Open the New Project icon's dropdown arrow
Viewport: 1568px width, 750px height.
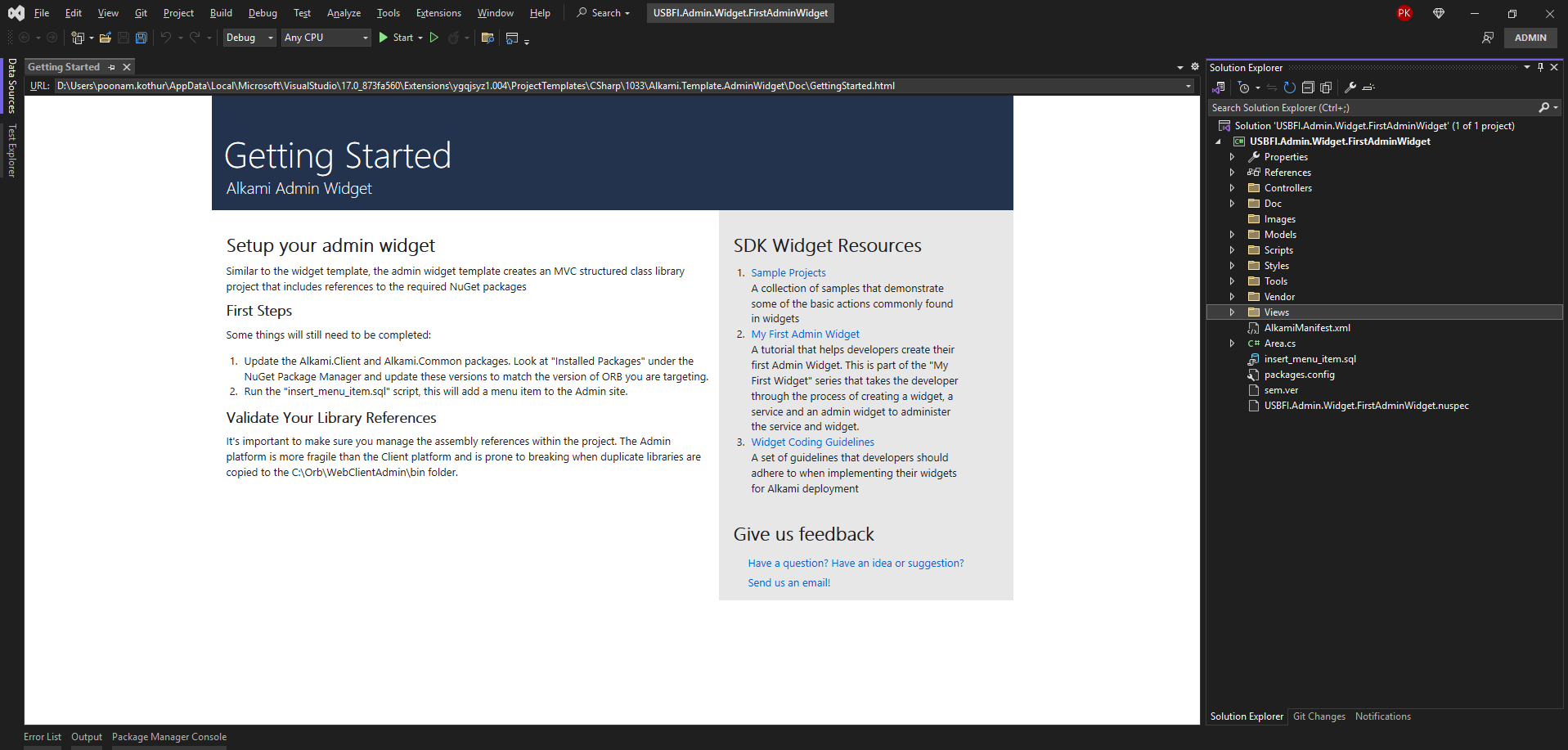pyautogui.click(x=91, y=38)
